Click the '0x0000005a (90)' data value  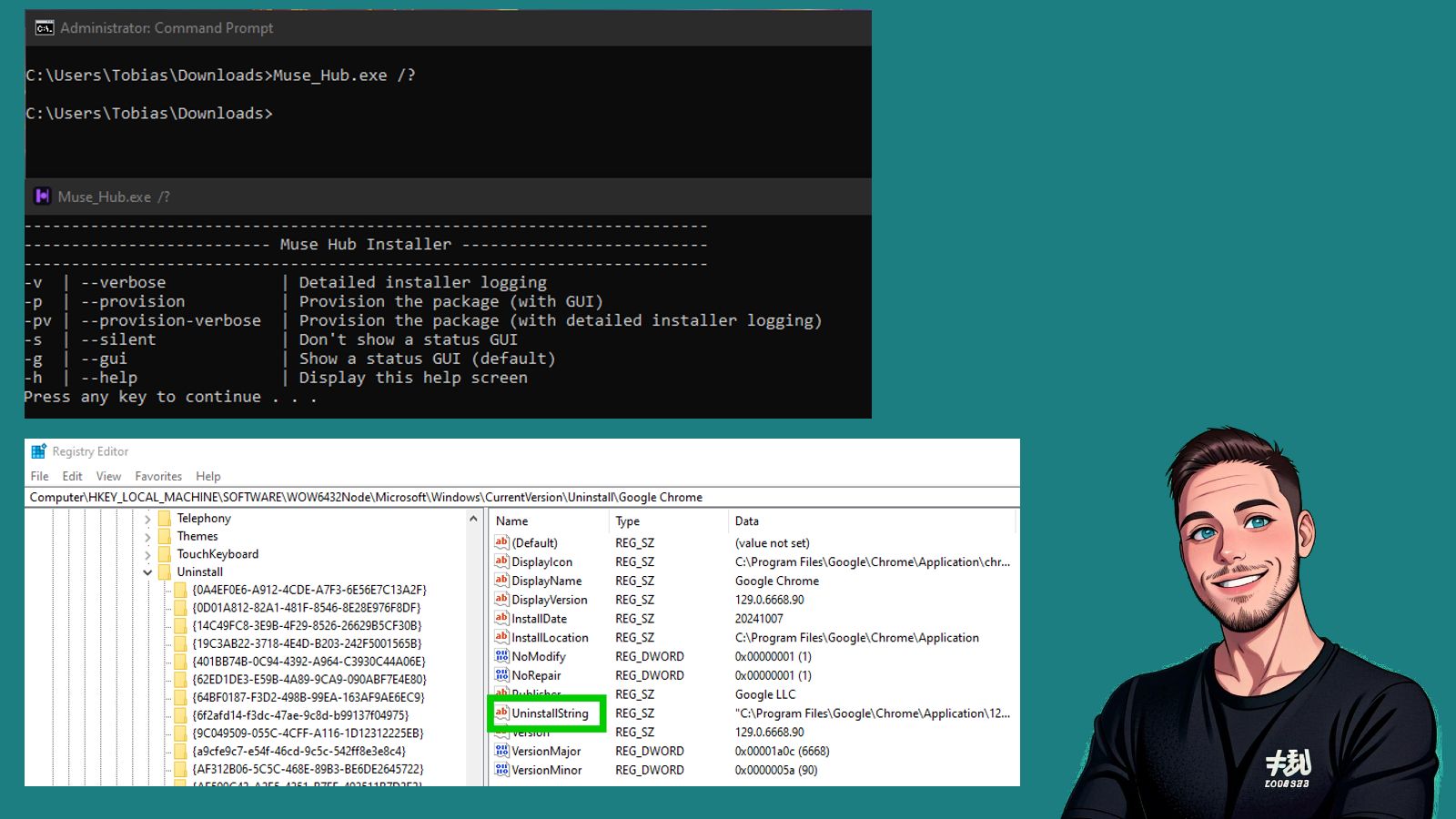click(x=776, y=770)
